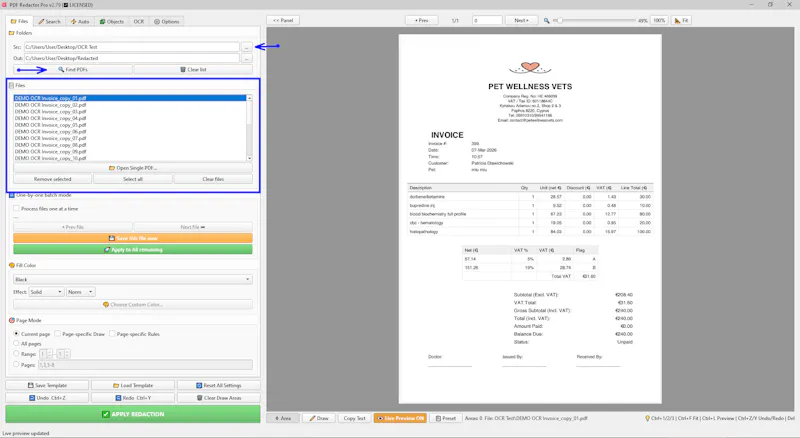Click the Range start page spinner
This screenshot has width=800, height=438.
[46, 354]
